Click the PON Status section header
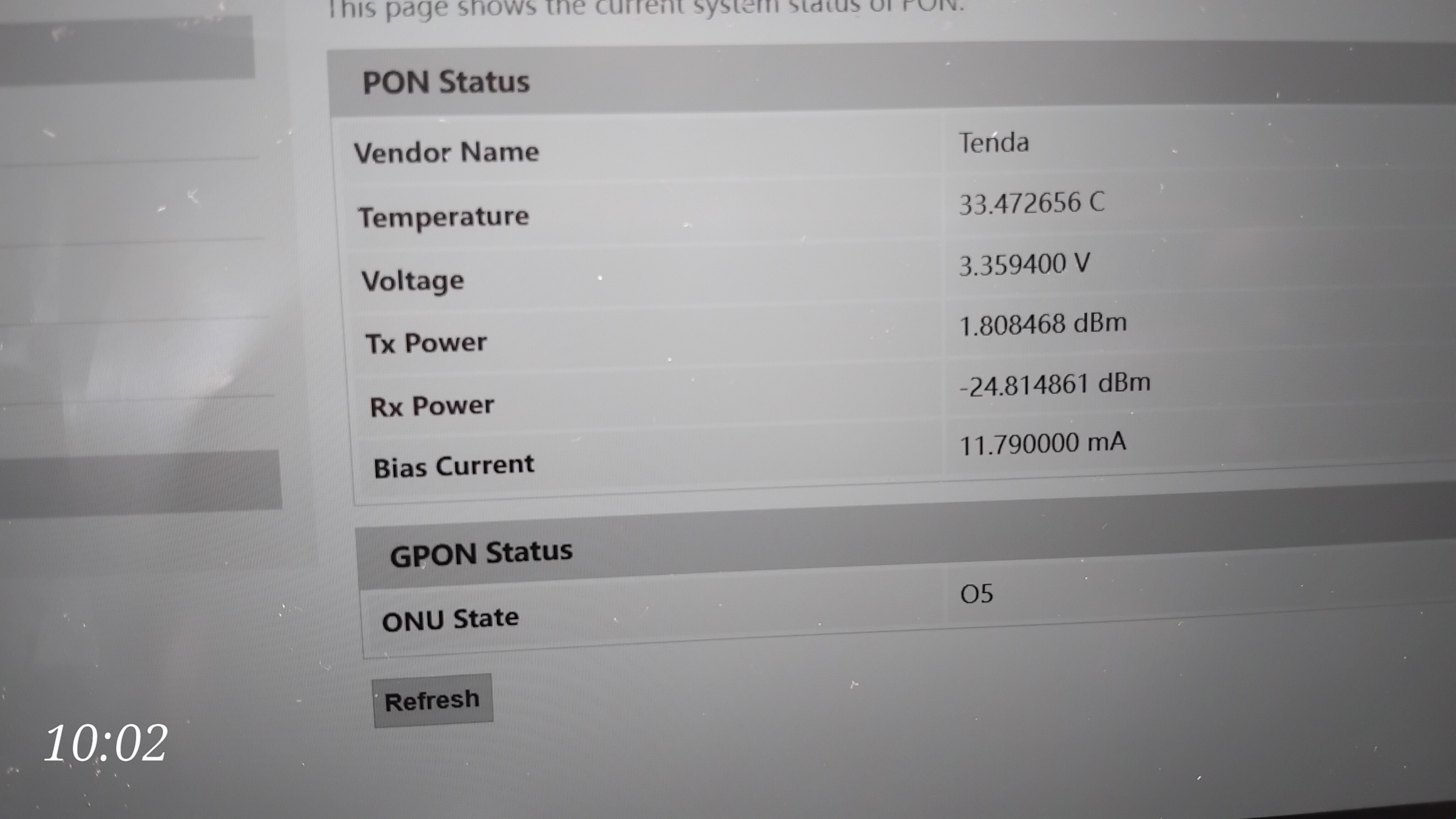This screenshot has width=1456, height=819. [446, 82]
